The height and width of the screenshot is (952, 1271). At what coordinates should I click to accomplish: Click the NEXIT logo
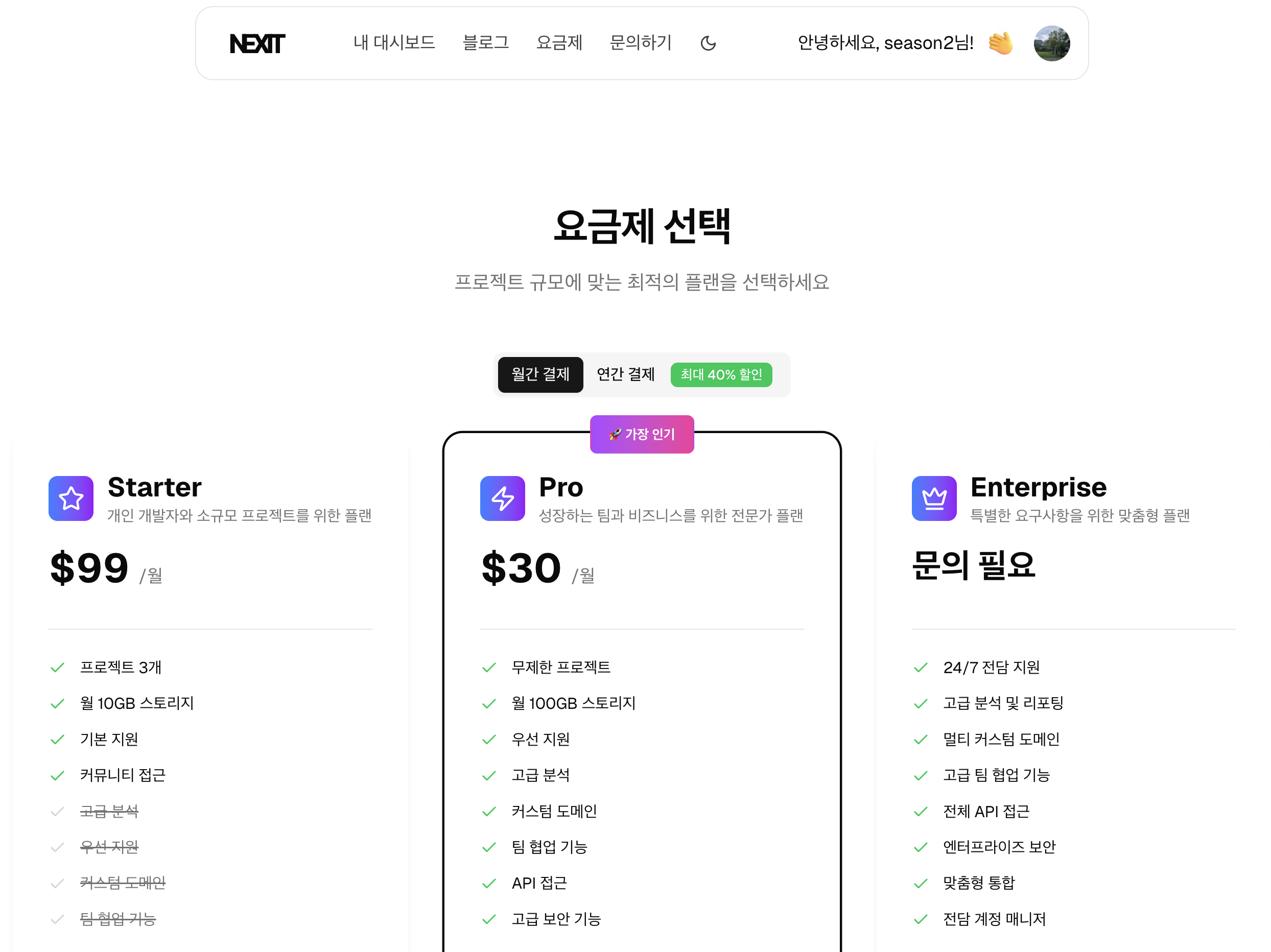pos(257,43)
